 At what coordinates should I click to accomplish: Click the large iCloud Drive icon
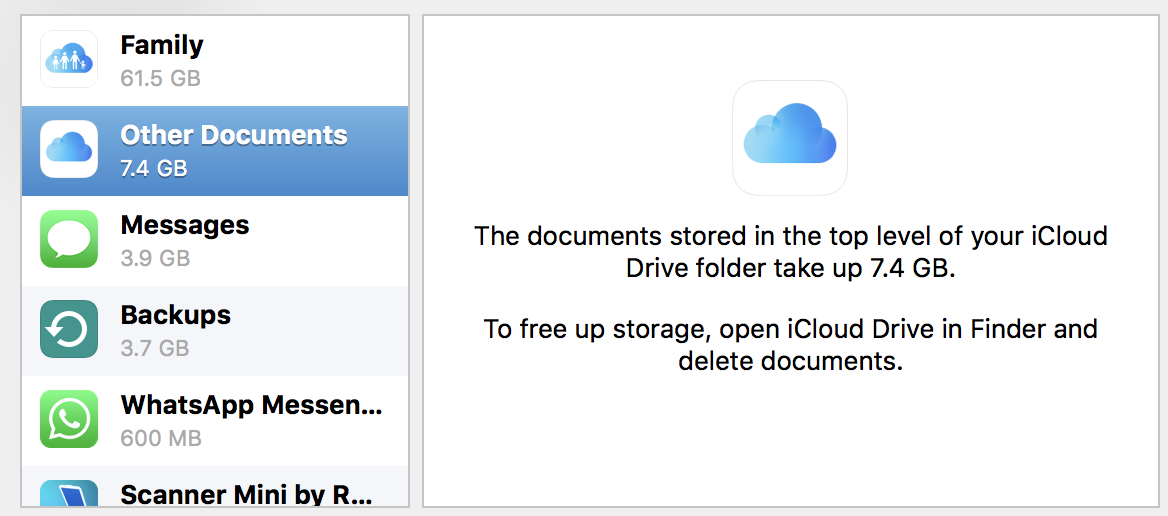[790, 137]
